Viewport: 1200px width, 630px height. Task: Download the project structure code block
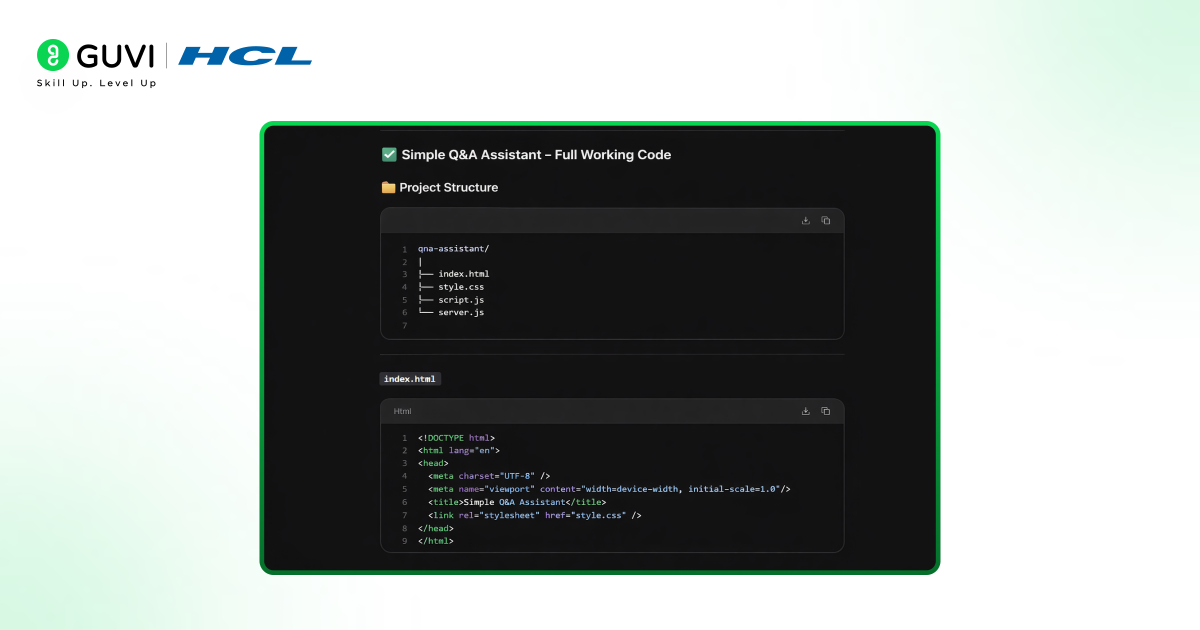[806, 221]
